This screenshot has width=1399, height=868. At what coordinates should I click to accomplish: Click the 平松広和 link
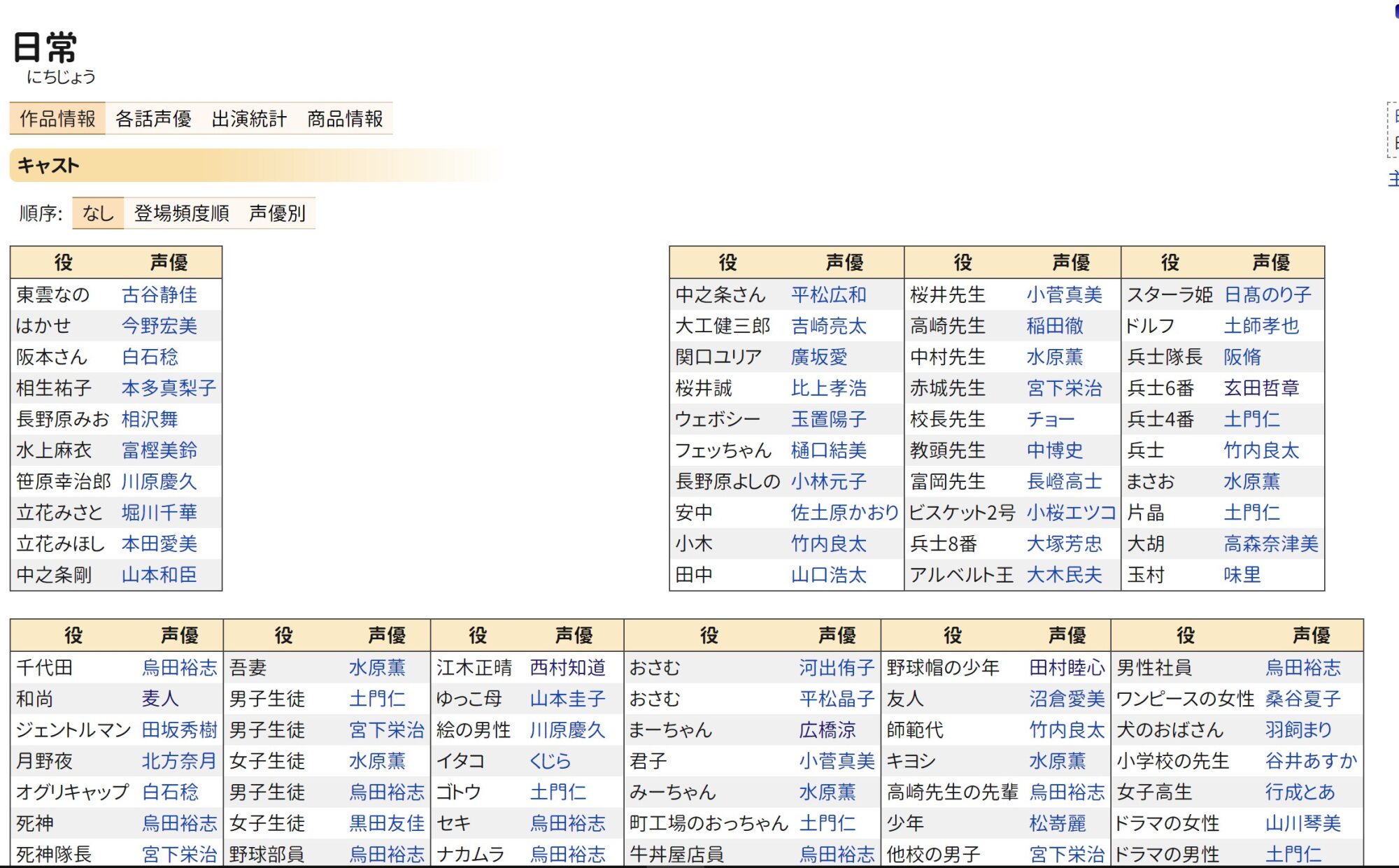pos(829,294)
